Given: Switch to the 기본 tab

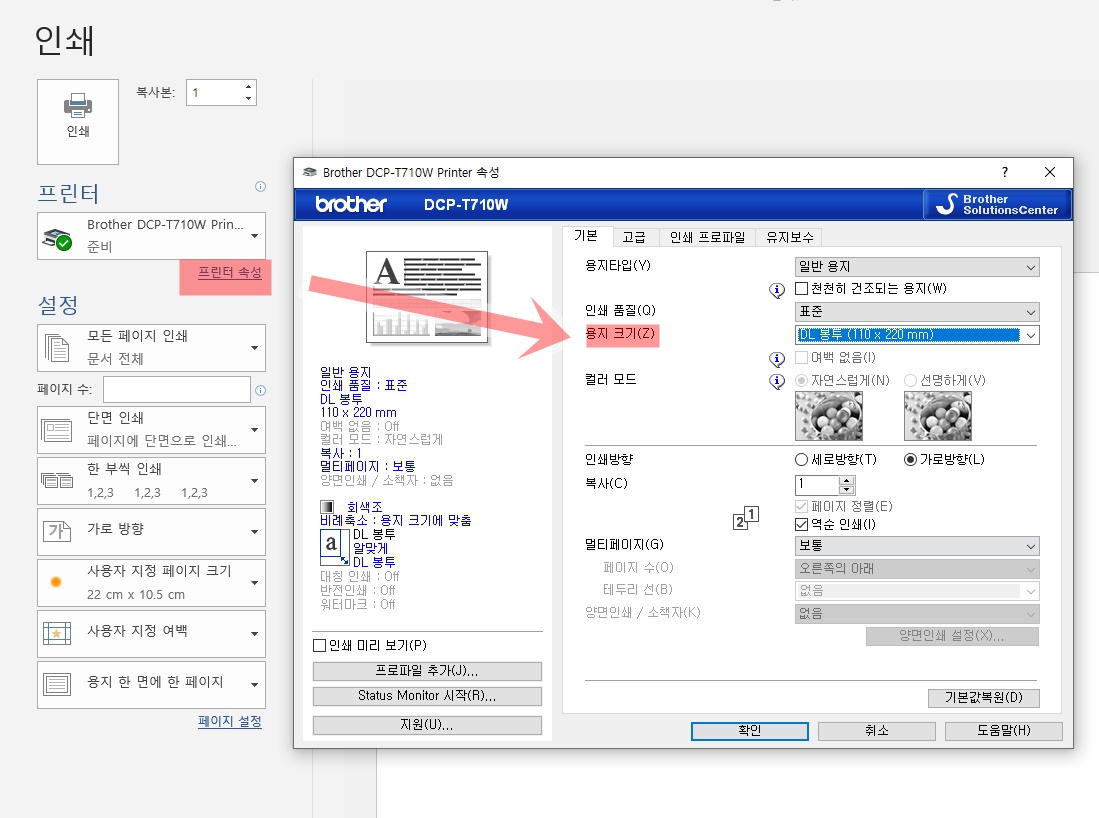Looking at the screenshot, I should (587, 236).
